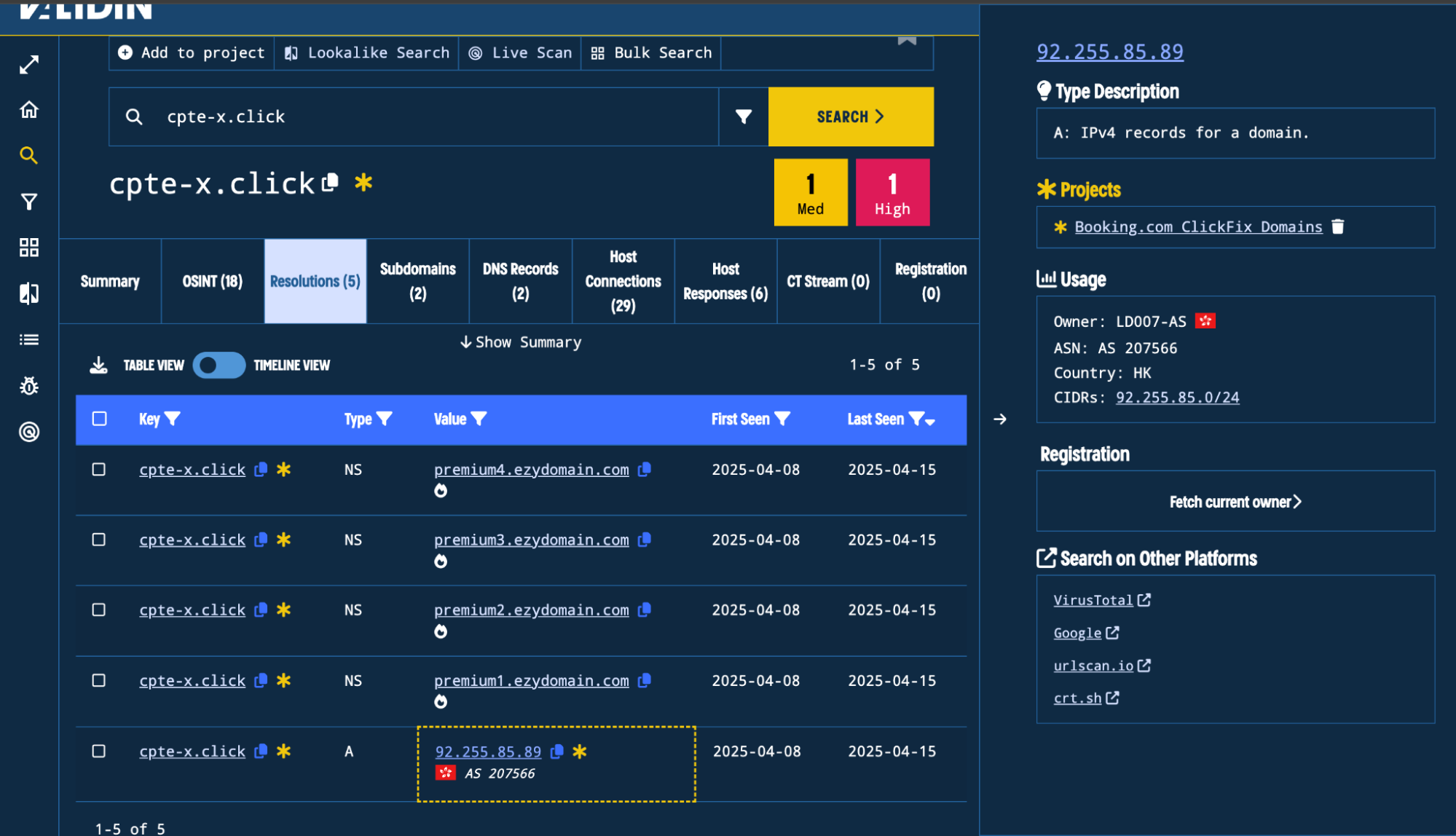Click the red 1 High severity badge
1456x836 pixels.
(x=892, y=192)
